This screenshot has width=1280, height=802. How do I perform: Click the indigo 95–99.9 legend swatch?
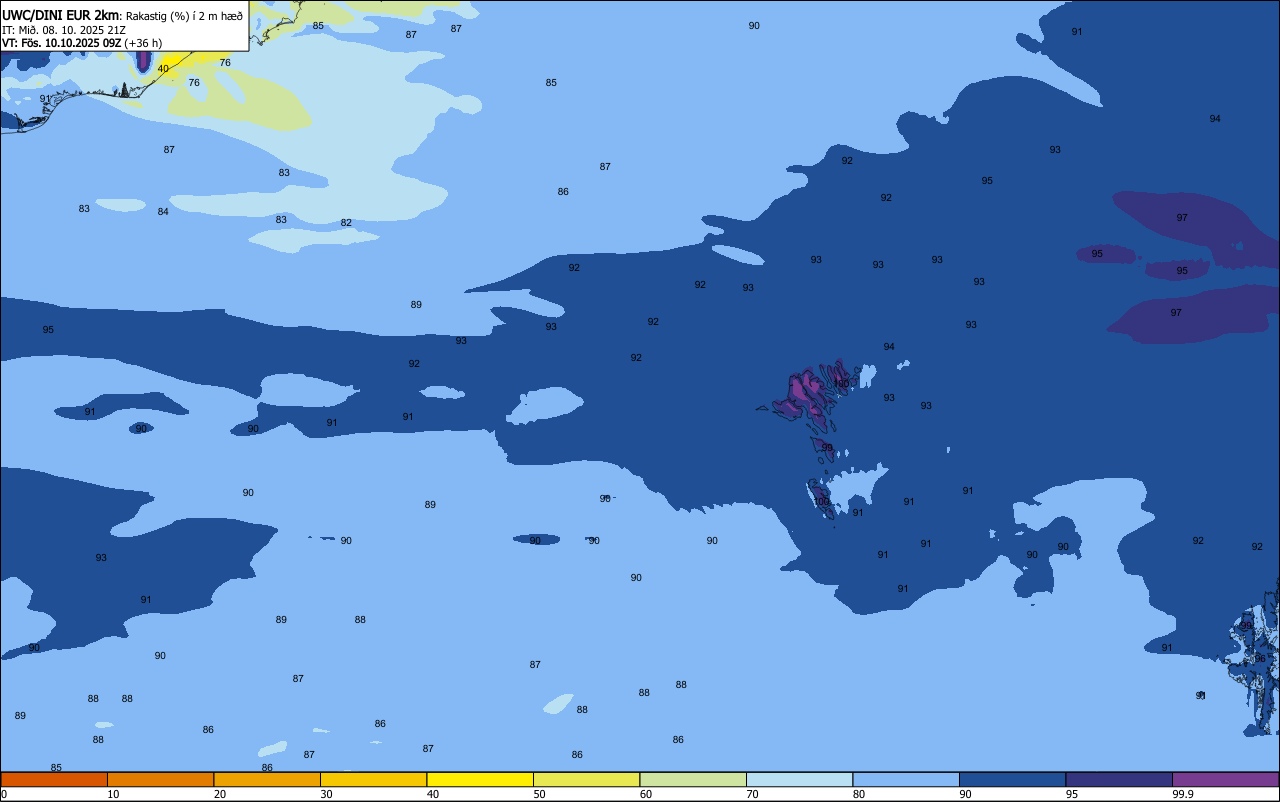tap(1119, 779)
